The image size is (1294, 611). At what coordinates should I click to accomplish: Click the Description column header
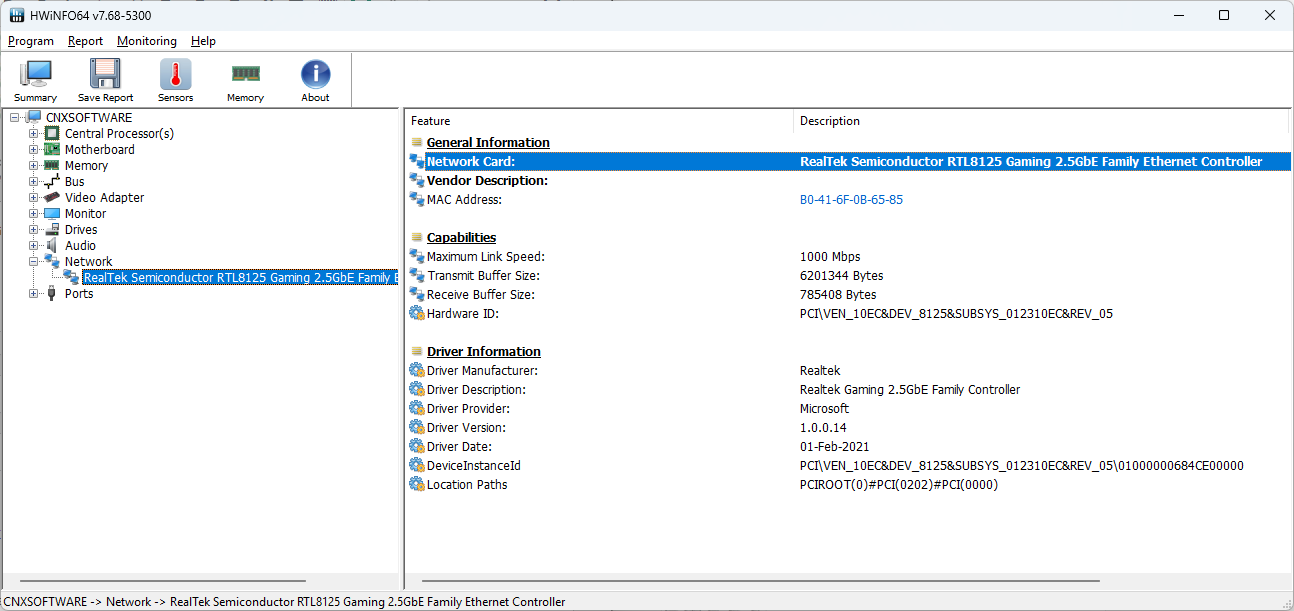(1041, 121)
